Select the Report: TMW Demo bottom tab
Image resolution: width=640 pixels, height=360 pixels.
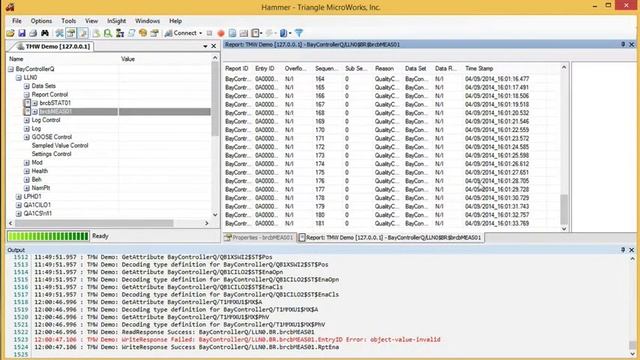click(x=390, y=238)
